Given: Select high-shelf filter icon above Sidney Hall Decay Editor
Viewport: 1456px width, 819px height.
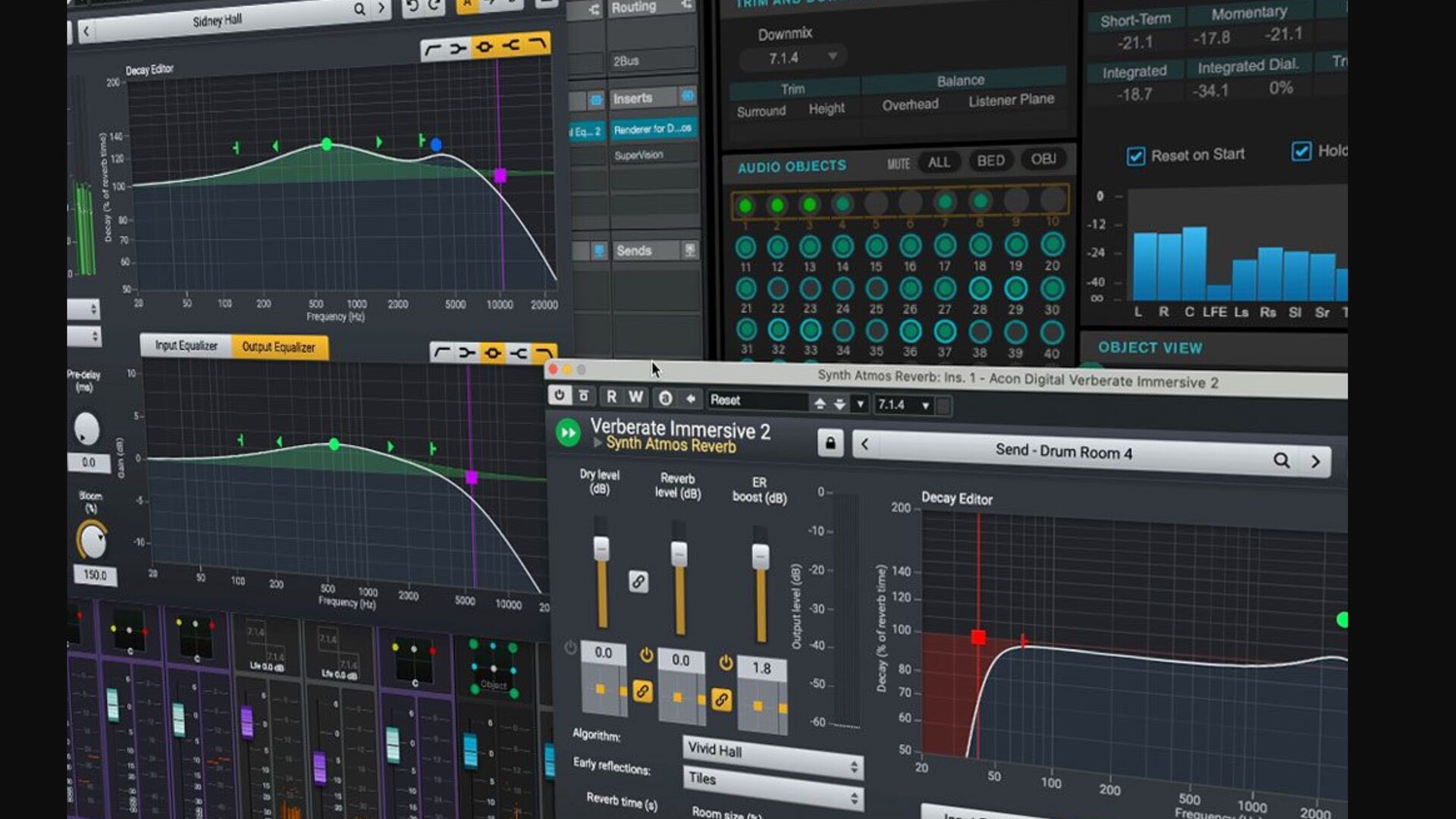Looking at the screenshot, I should tap(511, 45).
